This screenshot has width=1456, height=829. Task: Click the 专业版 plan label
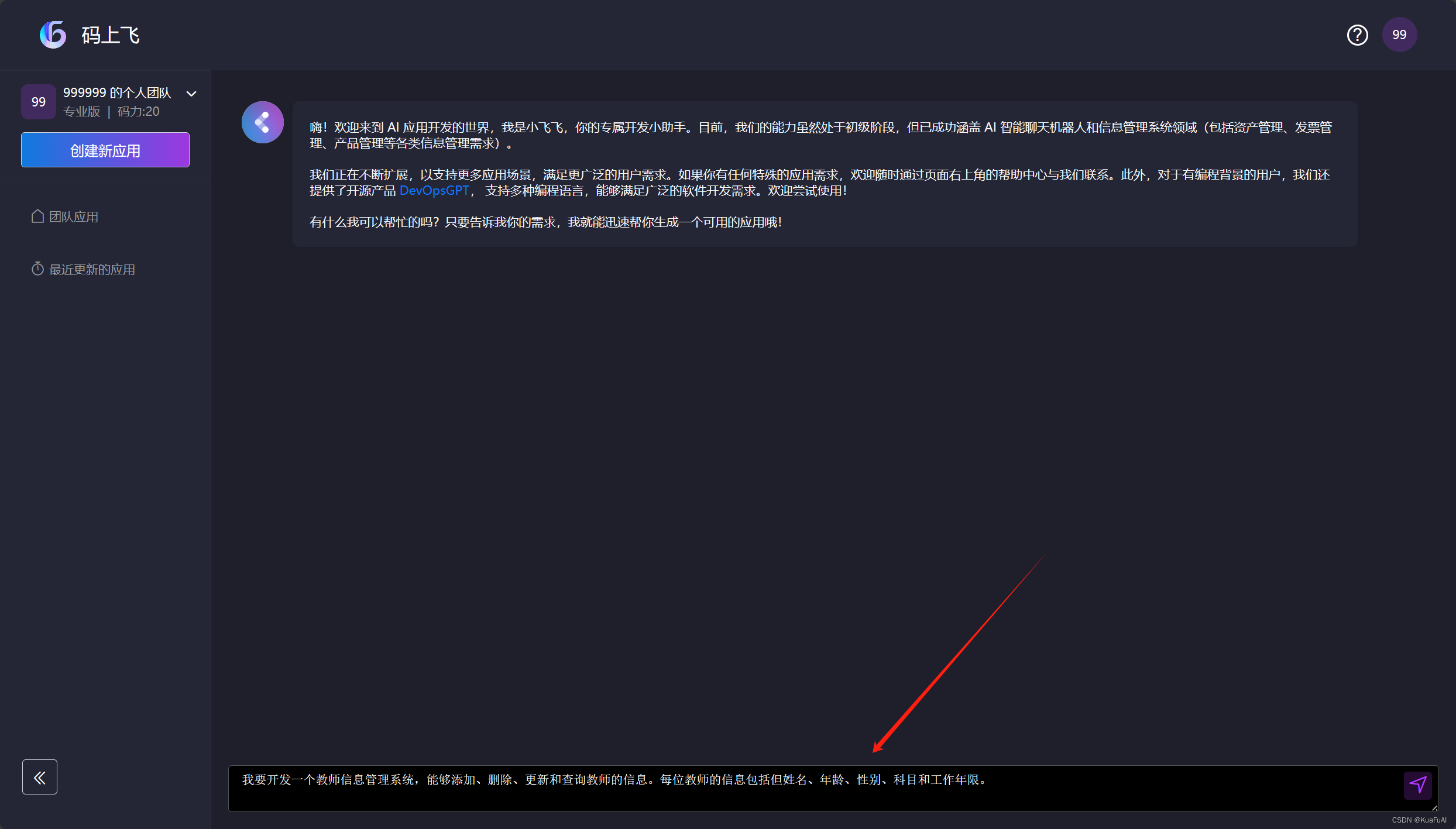(x=82, y=112)
